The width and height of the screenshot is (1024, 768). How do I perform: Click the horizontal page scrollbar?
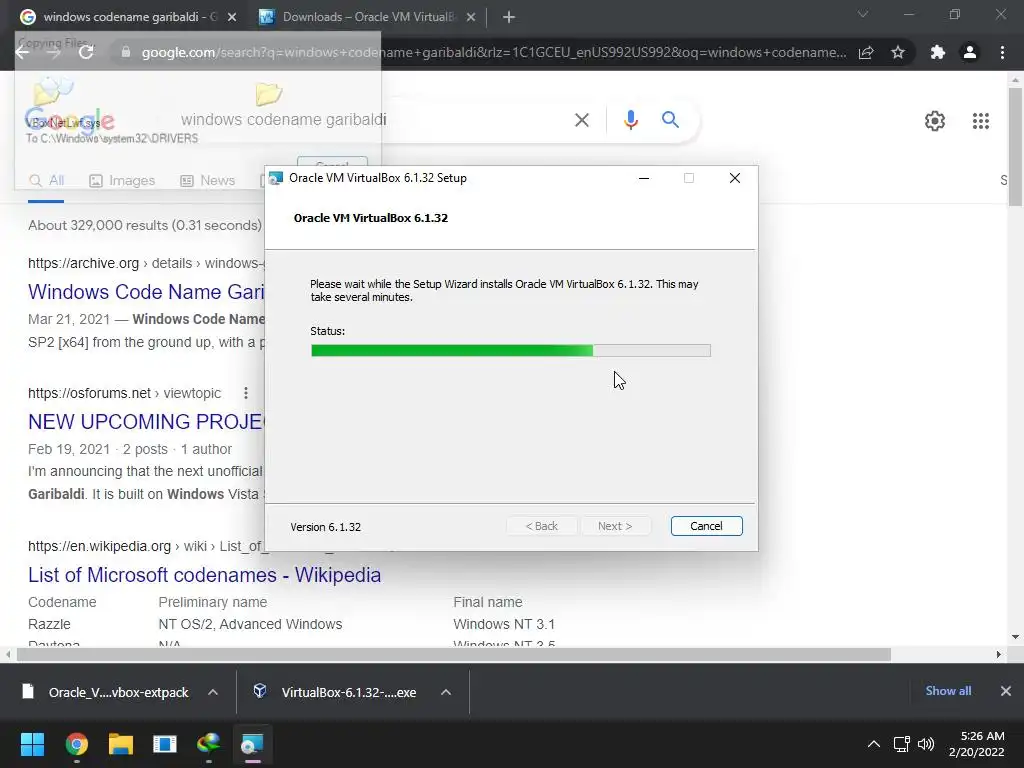[x=454, y=654]
